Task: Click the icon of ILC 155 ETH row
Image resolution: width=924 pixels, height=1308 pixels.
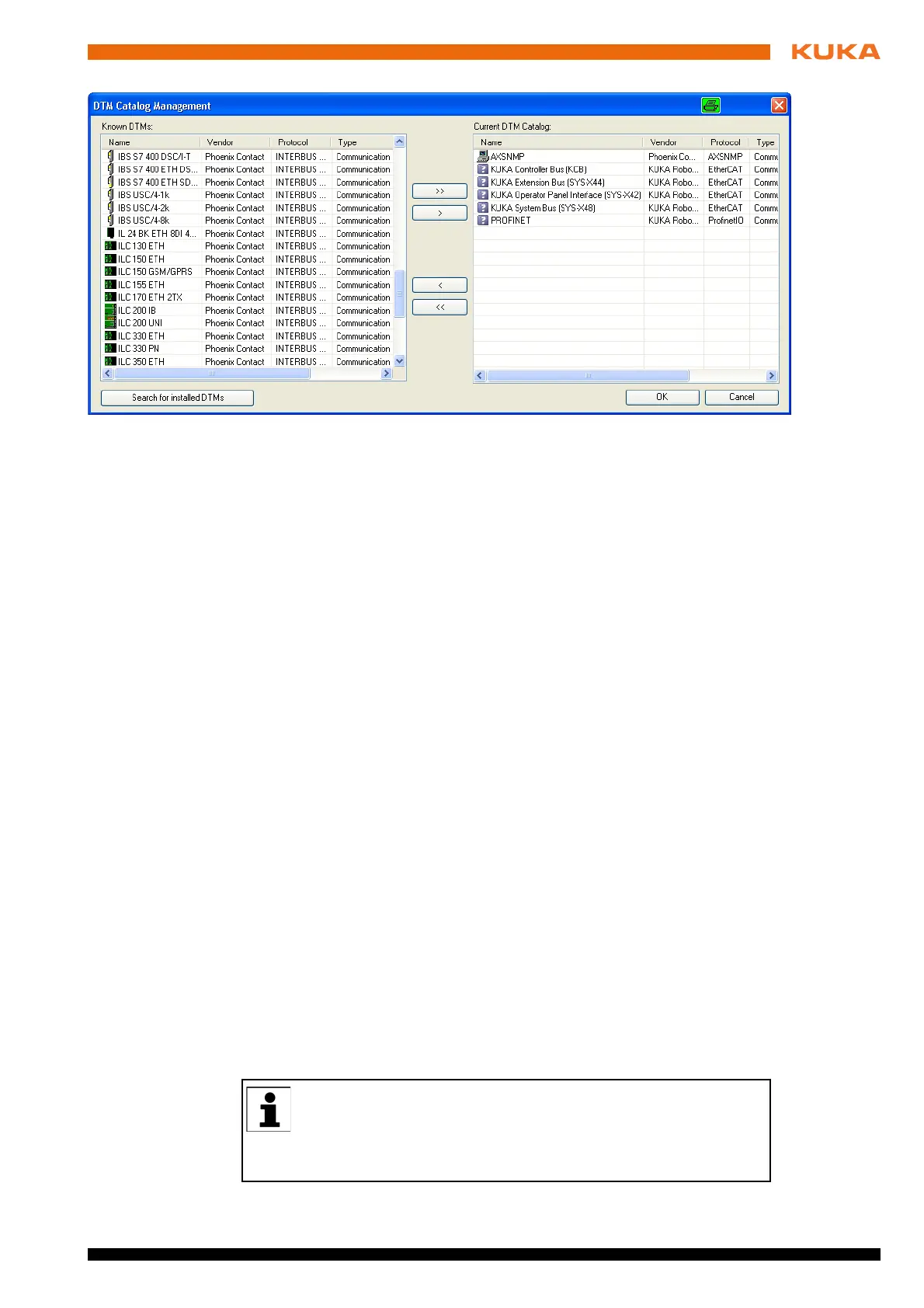Action: (110, 285)
